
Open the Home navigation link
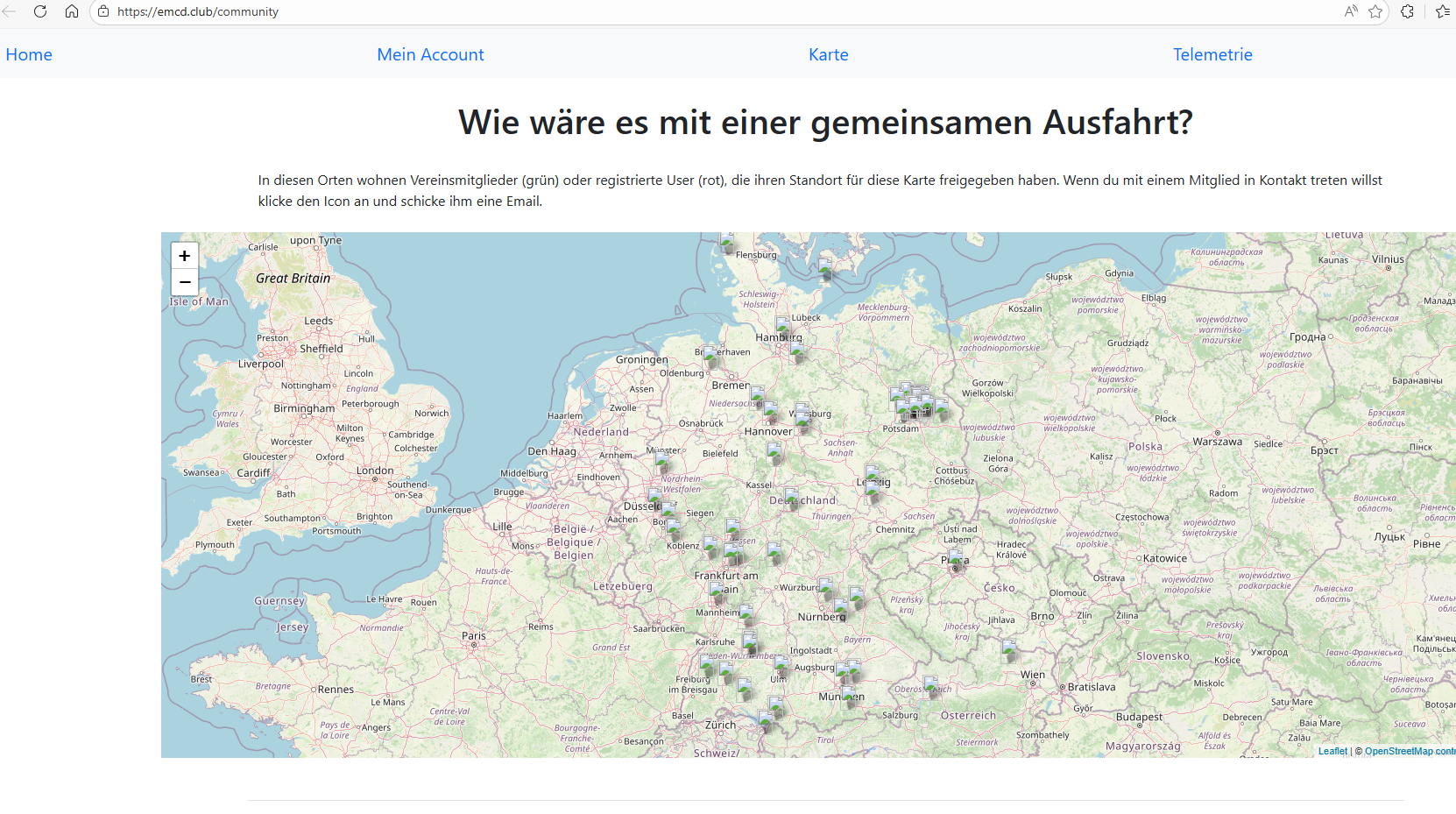tap(29, 54)
